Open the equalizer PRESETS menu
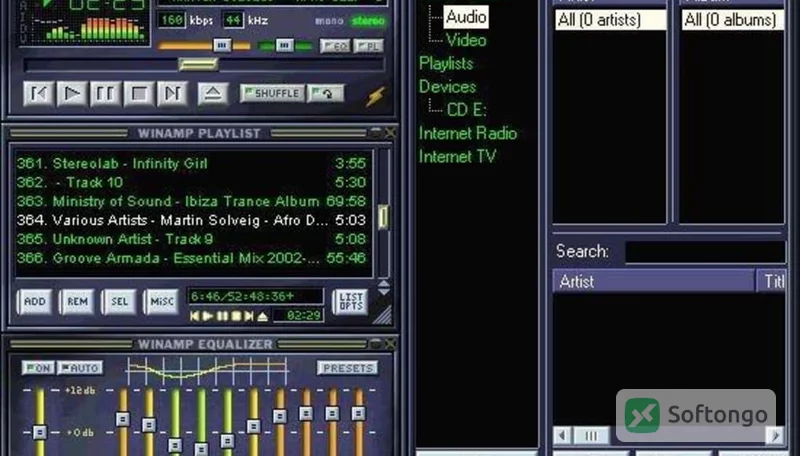800x456 pixels. 347,368
